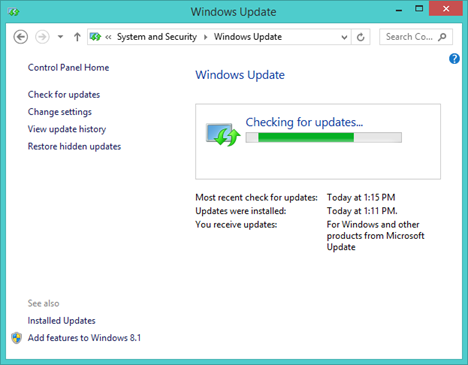
Task: Click the checking for updates progress bar
Action: pyautogui.click(x=324, y=137)
